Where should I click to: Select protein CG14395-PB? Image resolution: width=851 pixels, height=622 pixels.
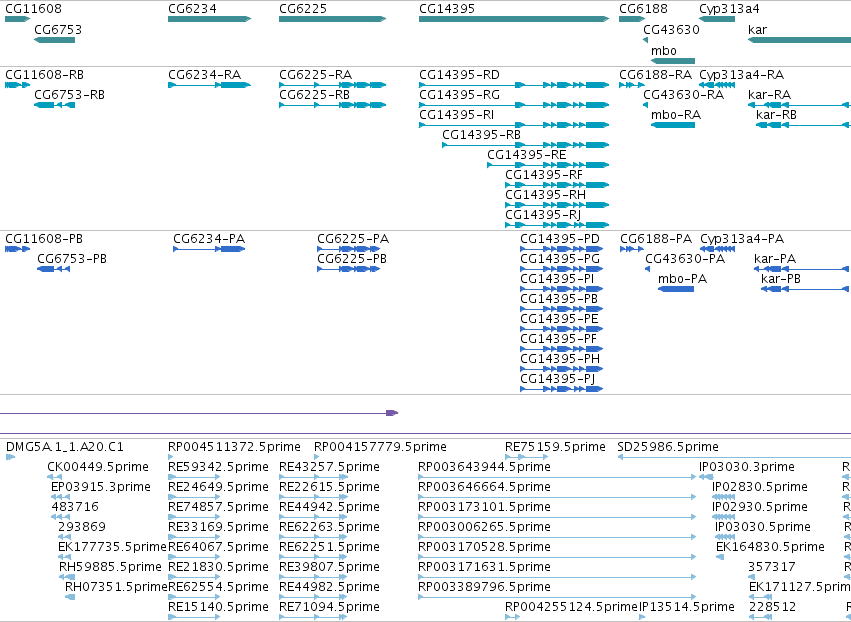coord(558,299)
